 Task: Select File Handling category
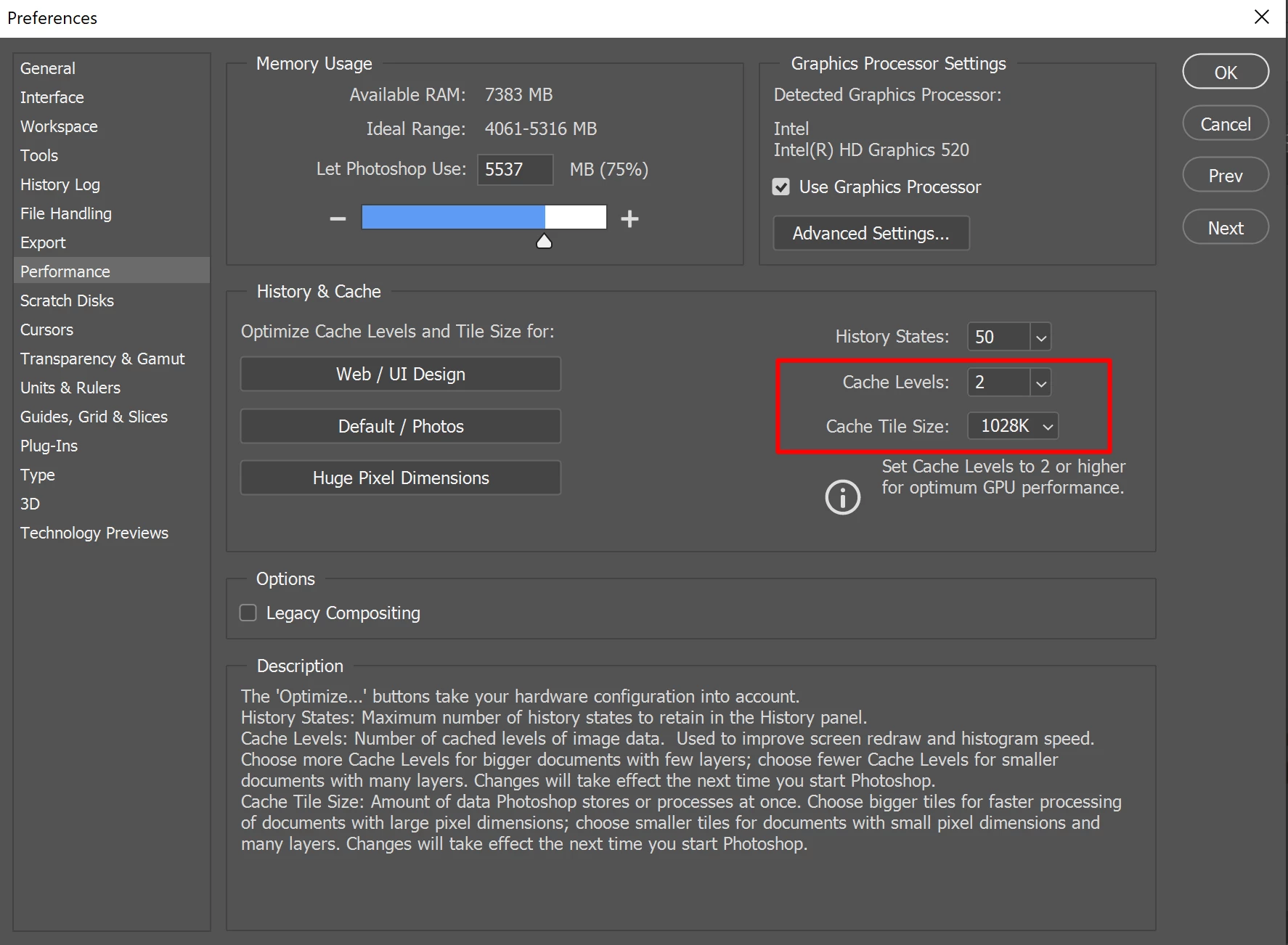[x=111, y=213]
